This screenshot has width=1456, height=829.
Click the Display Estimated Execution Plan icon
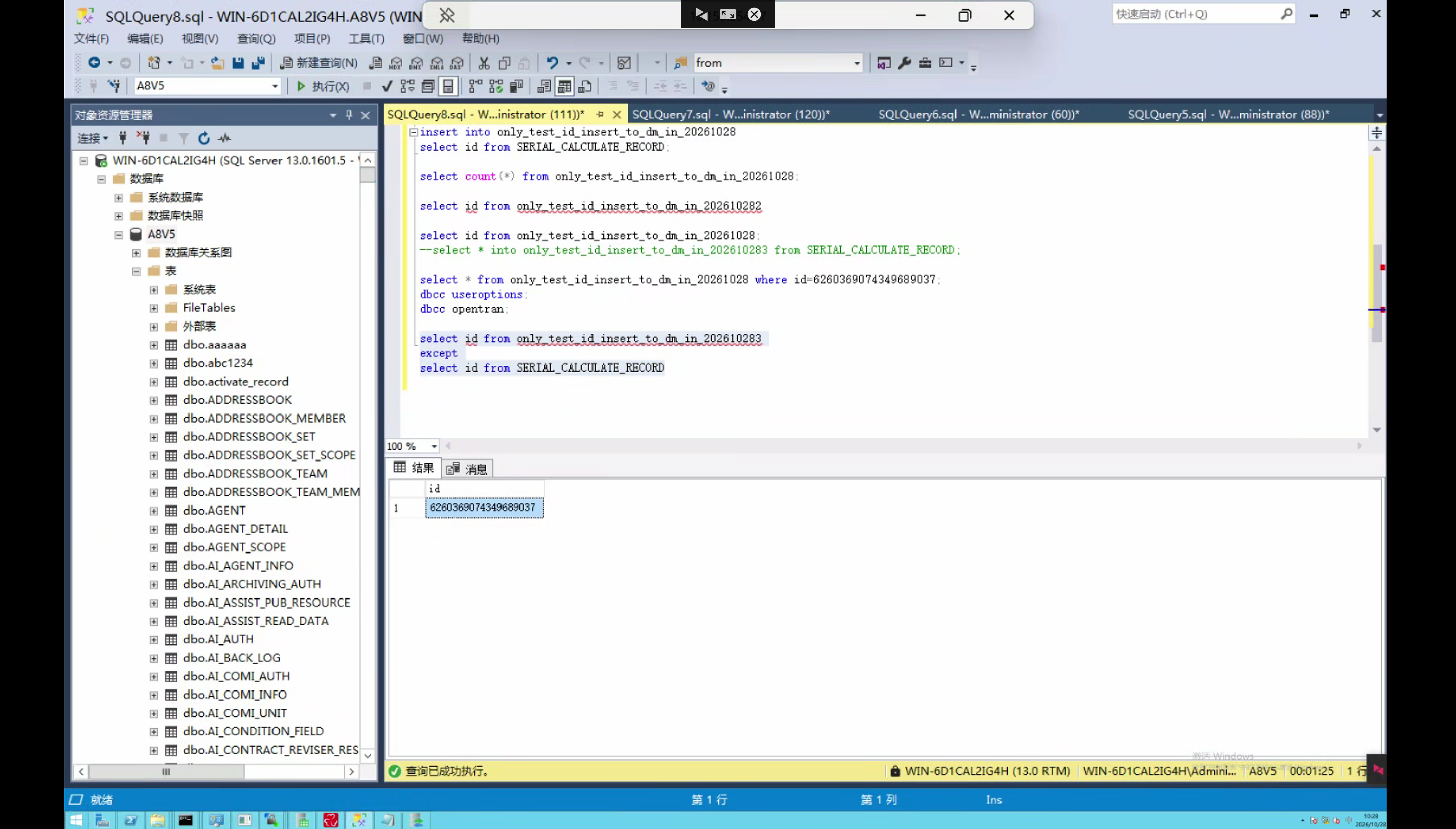tap(407, 86)
